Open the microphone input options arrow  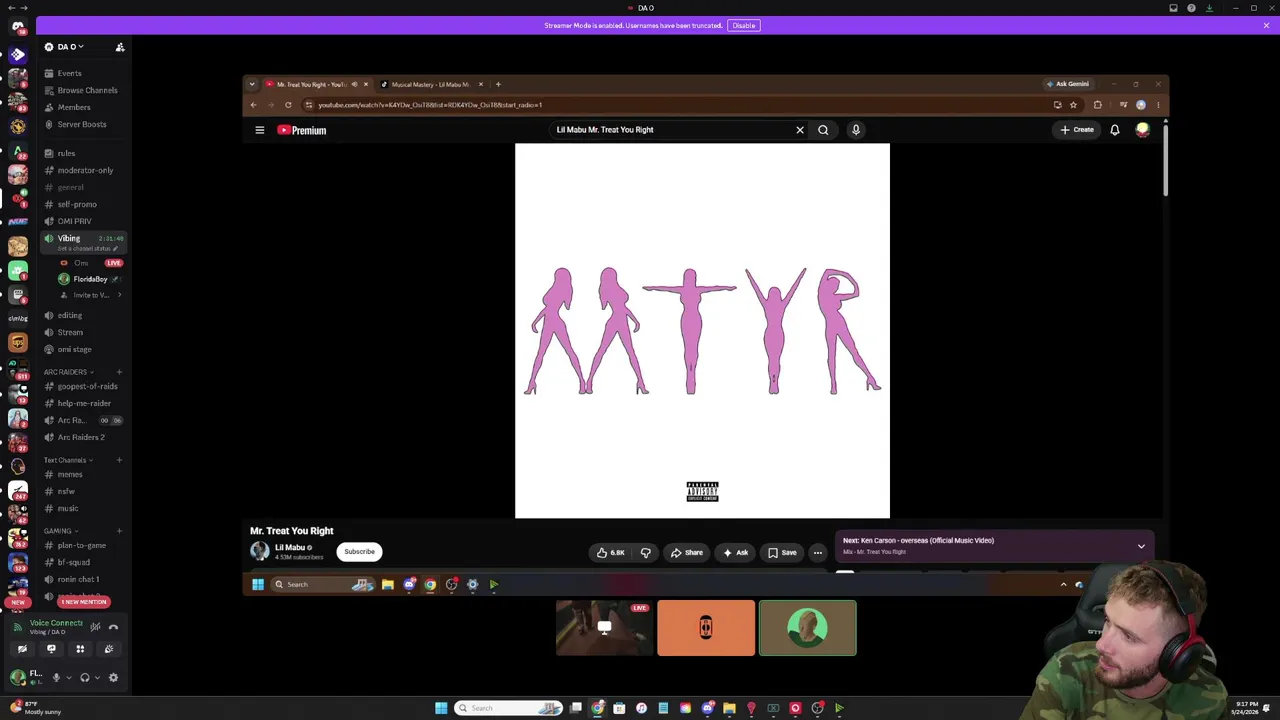click(x=68, y=678)
